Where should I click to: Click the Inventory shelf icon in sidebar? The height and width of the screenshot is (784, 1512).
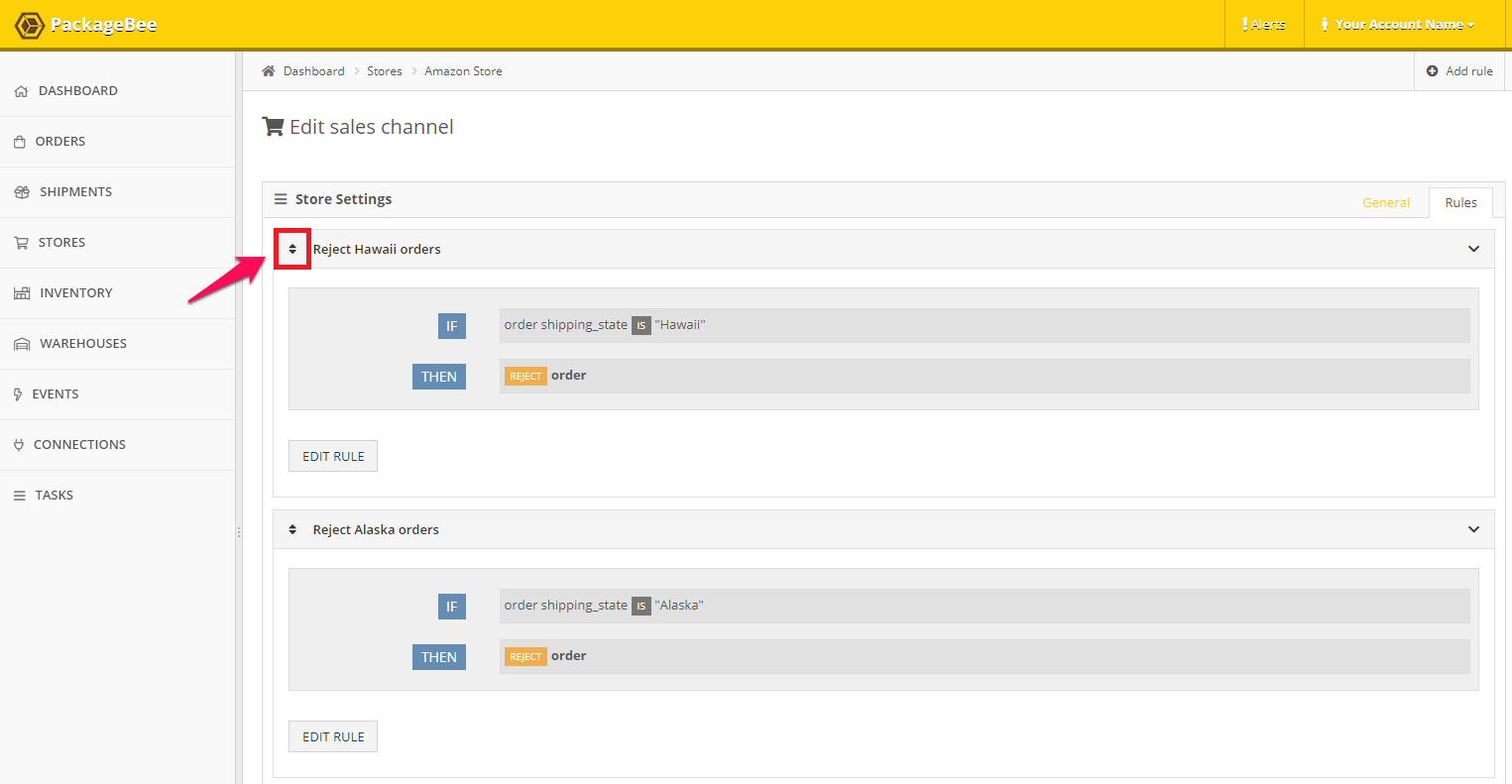click(22, 293)
